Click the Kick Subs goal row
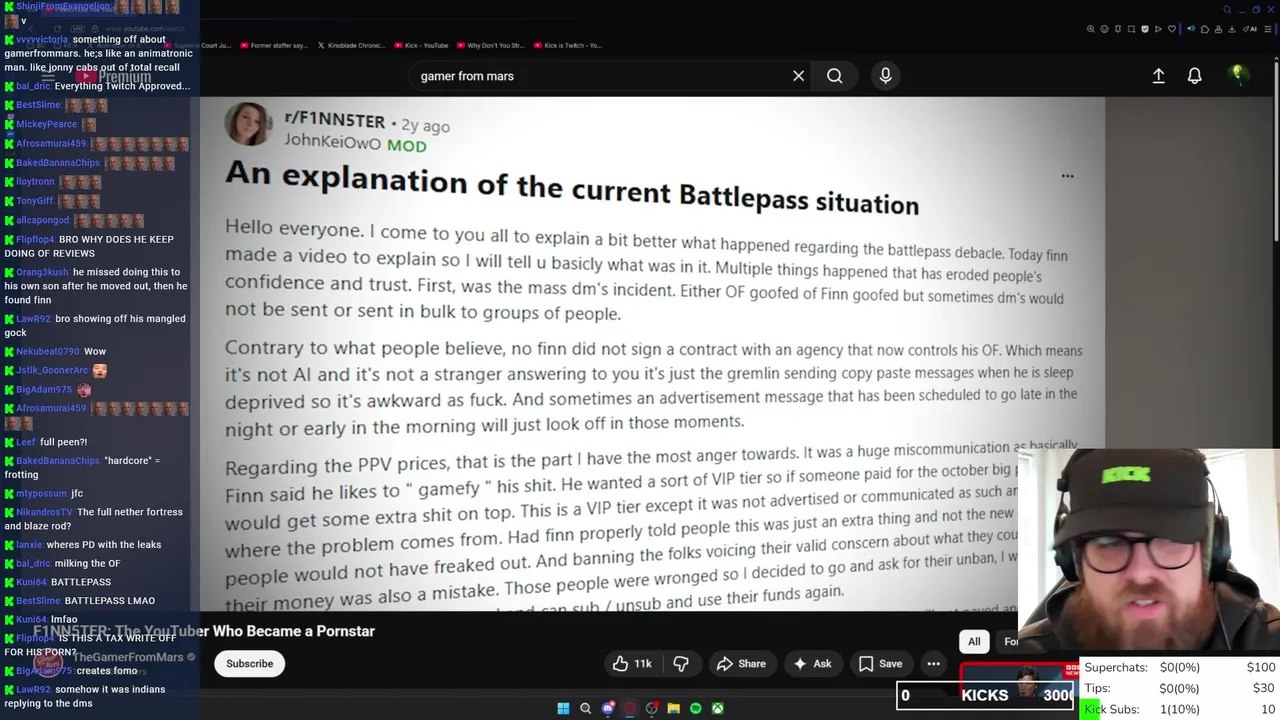Viewport: 1280px width, 720px height. coord(1180,709)
